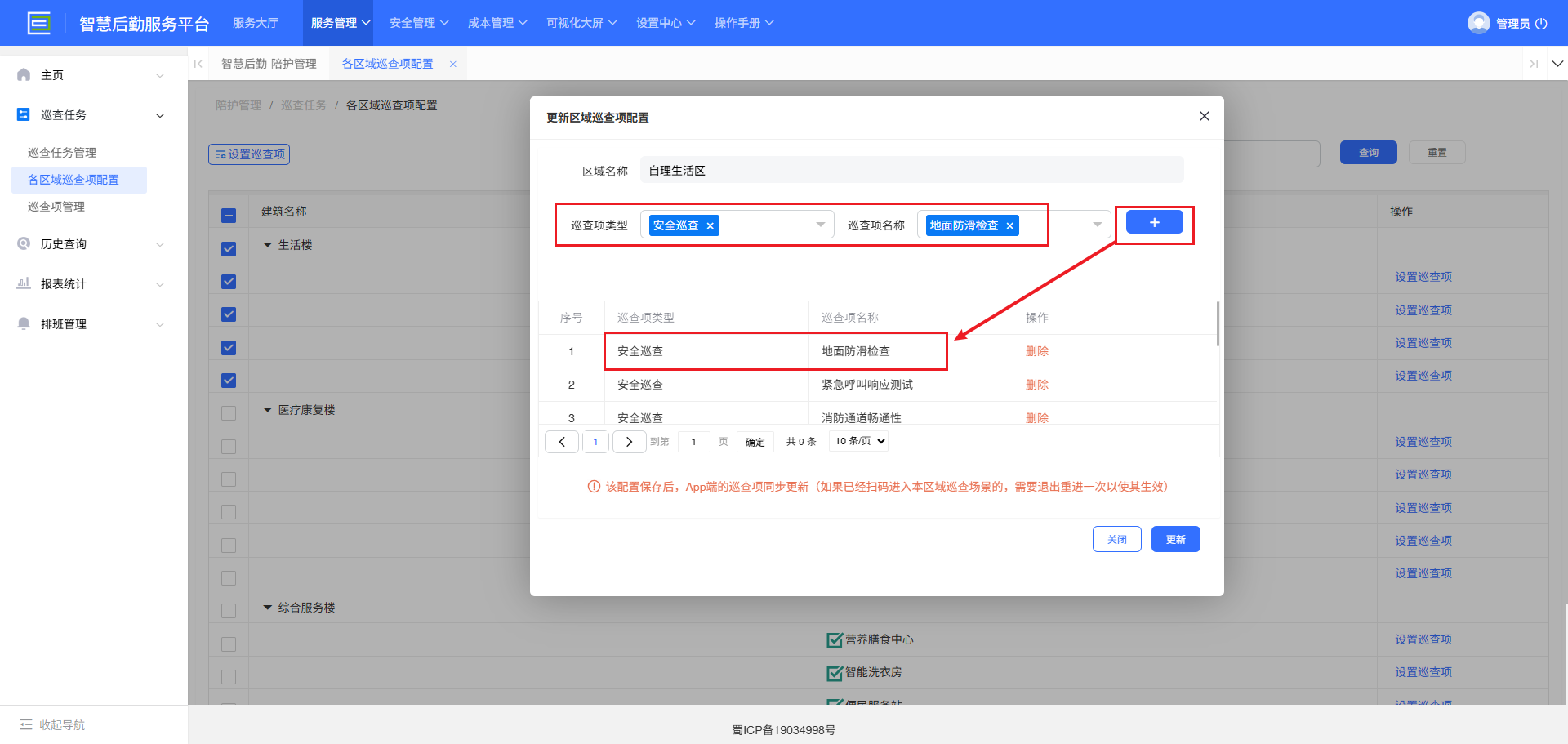Check the 综合服务楼 row checkbox
This screenshot has width=1568, height=744.
point(229,611)
